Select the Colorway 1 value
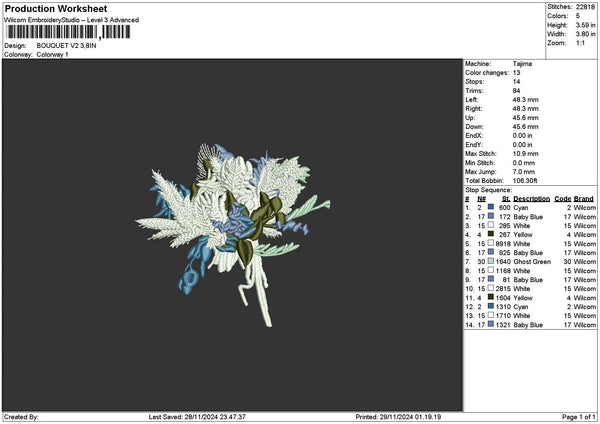 (52, 54)
